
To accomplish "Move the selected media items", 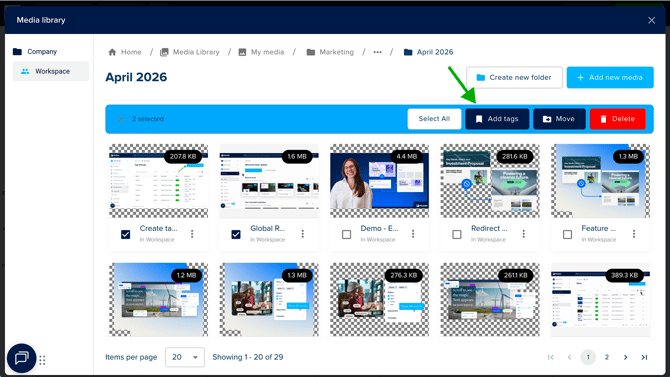I will 559,119.
